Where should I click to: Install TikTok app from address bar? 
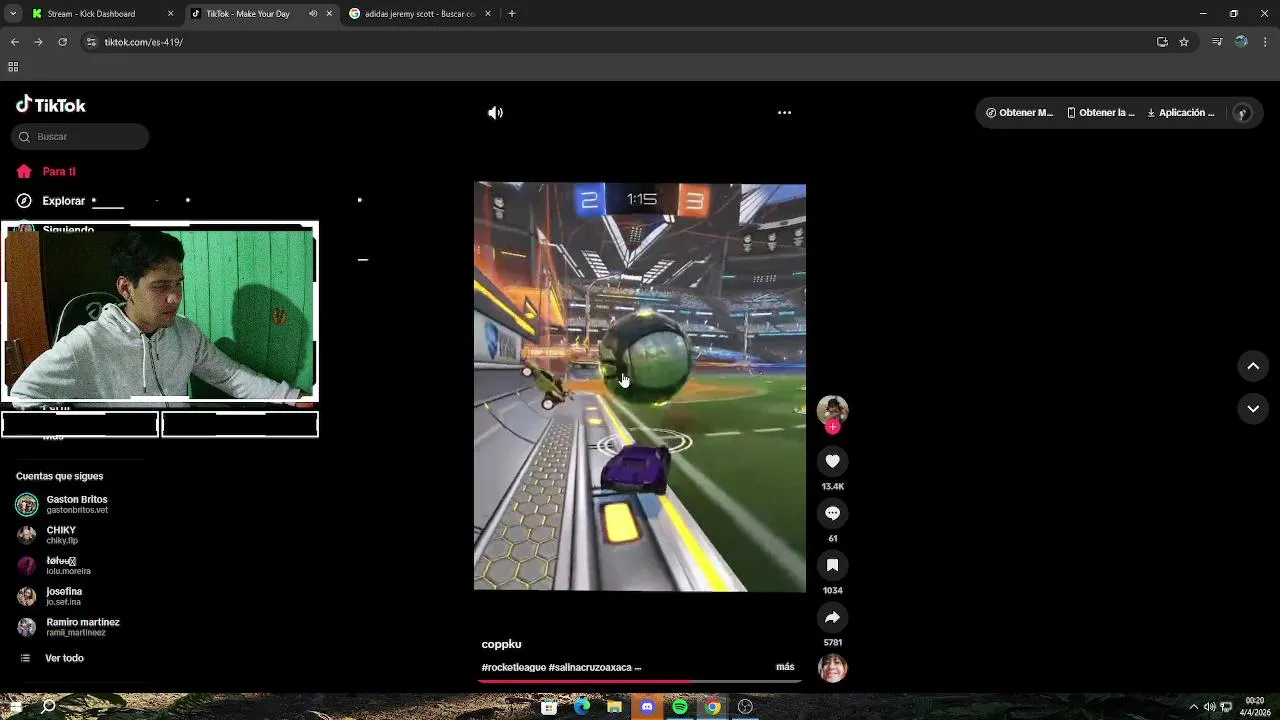[x=1162, y=42]
